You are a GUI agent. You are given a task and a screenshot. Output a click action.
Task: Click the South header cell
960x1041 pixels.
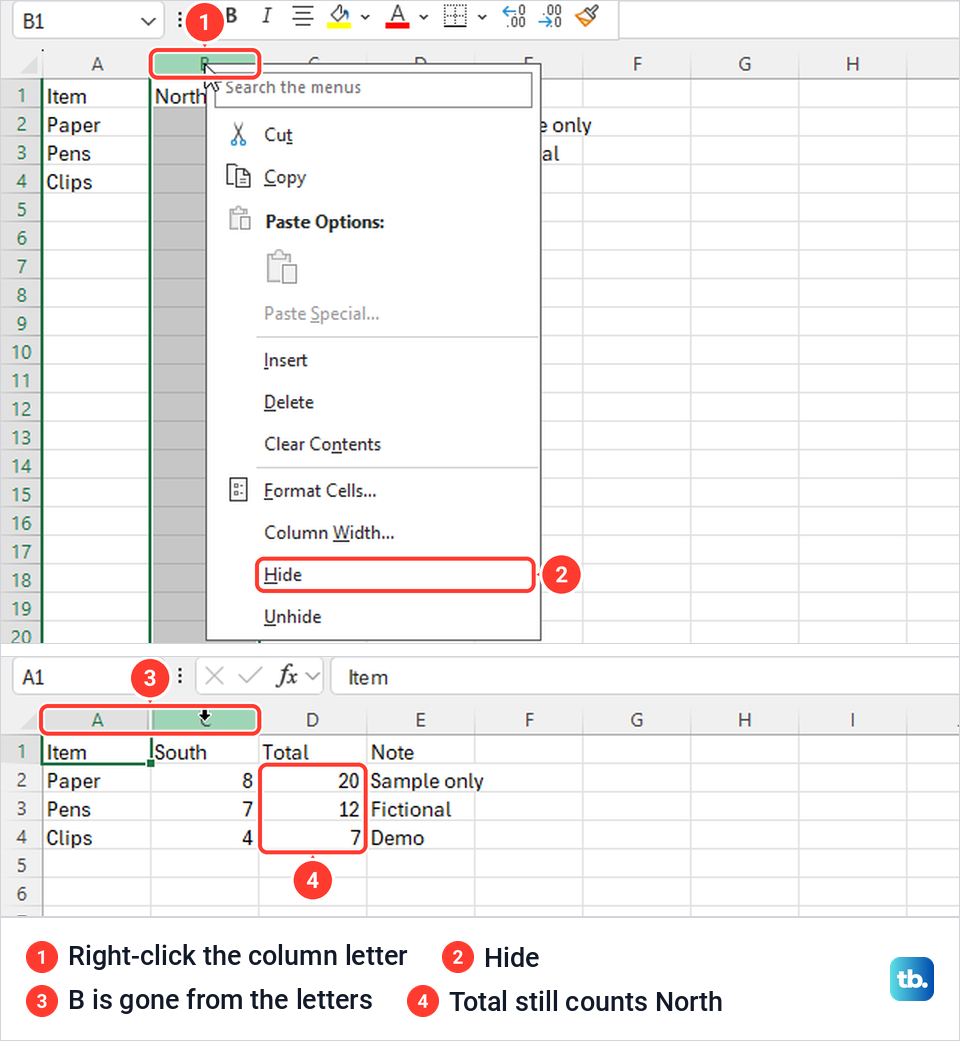point(204,752)
